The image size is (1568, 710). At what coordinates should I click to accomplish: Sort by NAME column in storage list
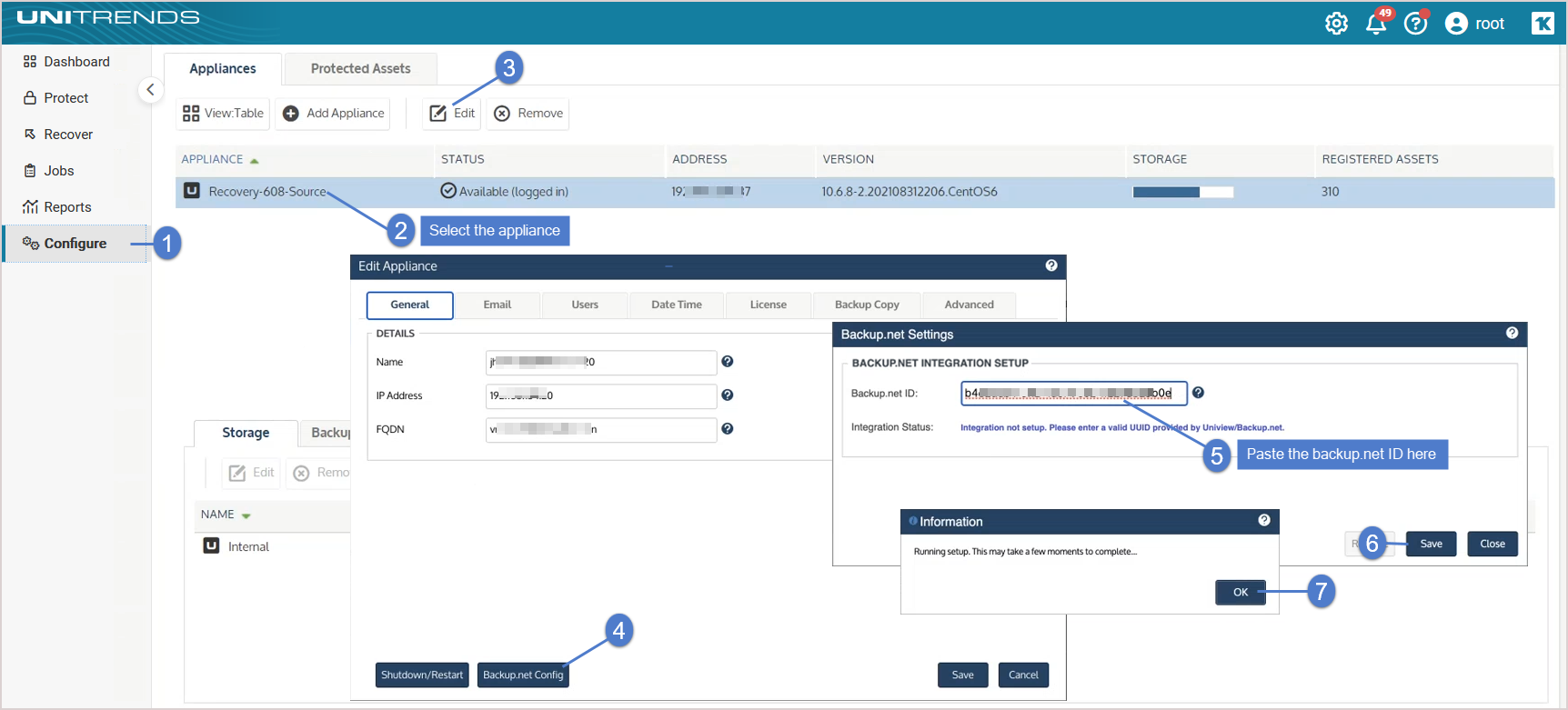coord(225,515)
